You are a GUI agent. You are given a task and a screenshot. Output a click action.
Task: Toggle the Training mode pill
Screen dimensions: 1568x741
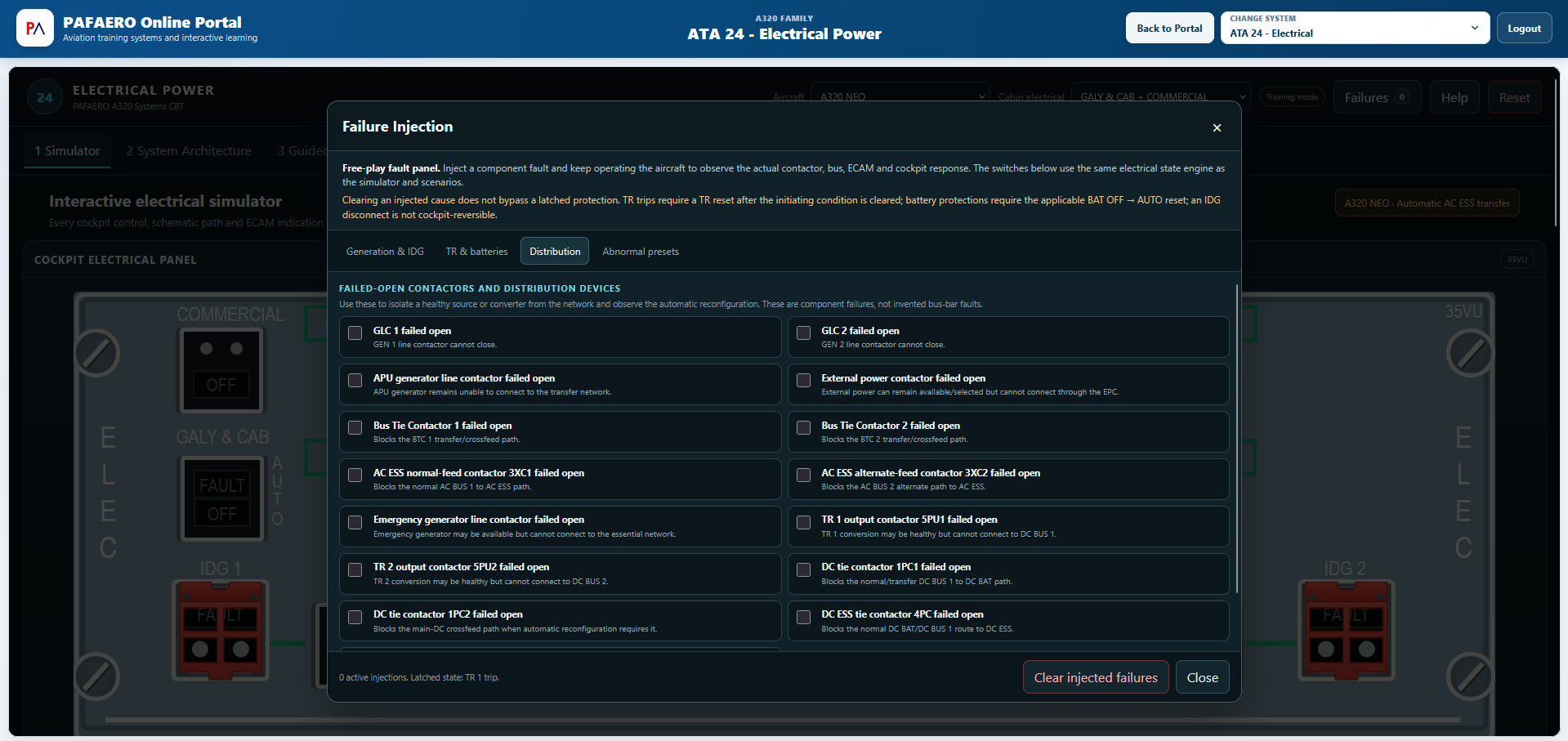(1292, 97)
